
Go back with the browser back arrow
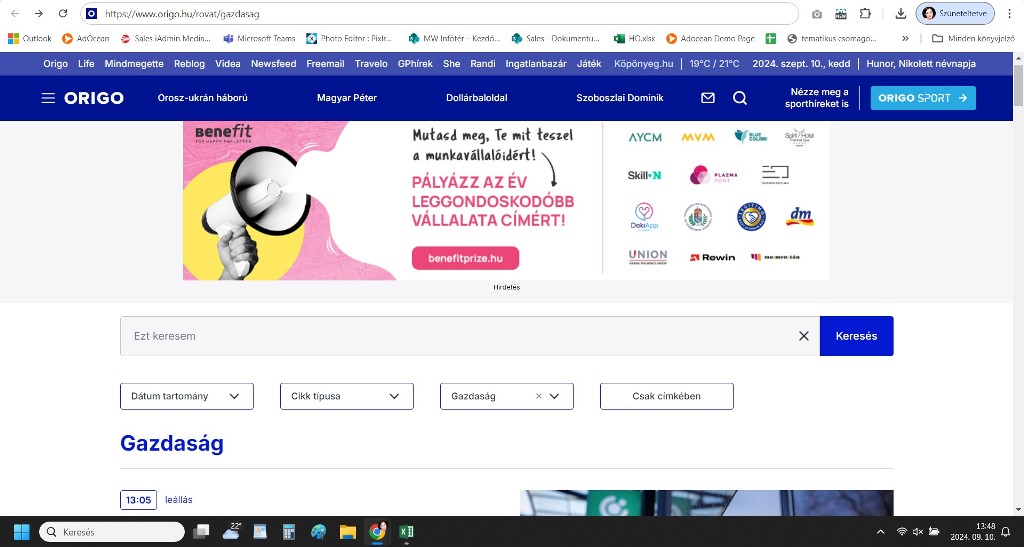(x=15, y=14)
